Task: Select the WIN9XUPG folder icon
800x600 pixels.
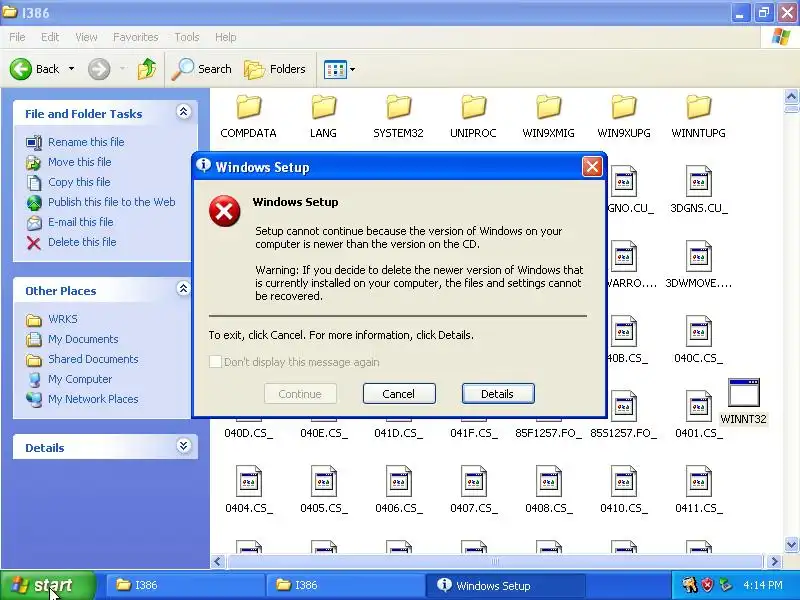Action: 623,107
